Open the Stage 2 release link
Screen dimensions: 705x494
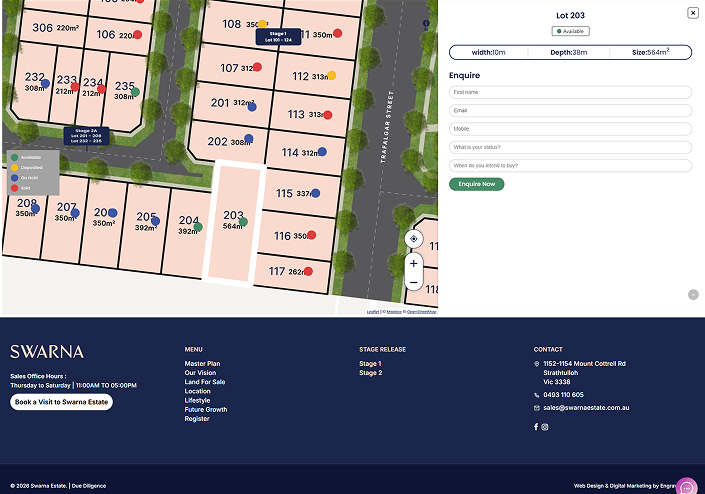(x=370, y=373)
